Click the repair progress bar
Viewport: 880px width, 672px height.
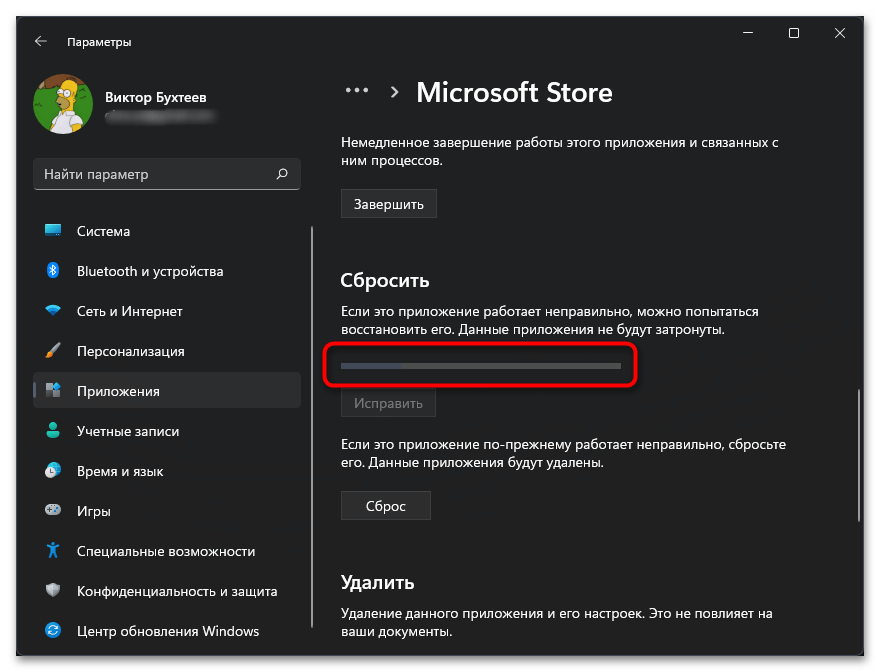pos(480,366)
